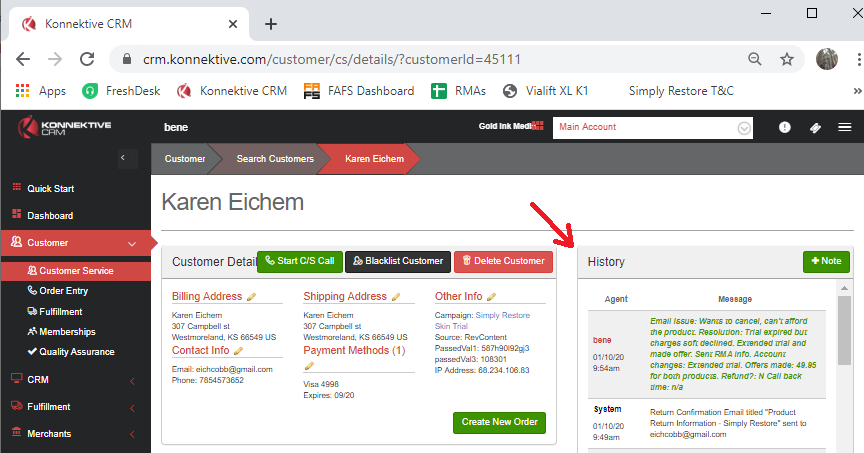Image resolution: width=864 pixels, height=453 pixels.
Task: Open the Main Account dropdown
Action: pos(743,128)
